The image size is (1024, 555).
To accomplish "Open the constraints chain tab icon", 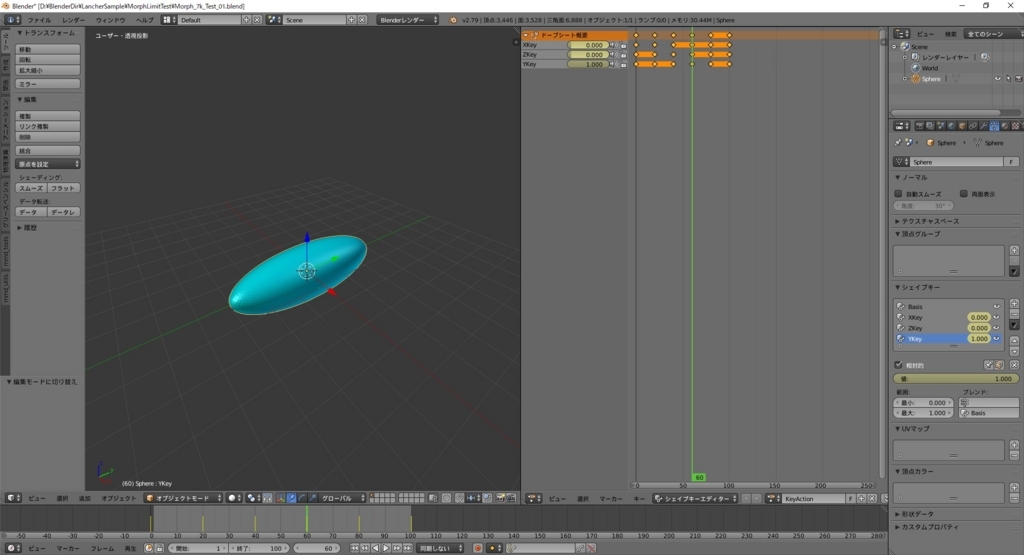I will [972, 126].
